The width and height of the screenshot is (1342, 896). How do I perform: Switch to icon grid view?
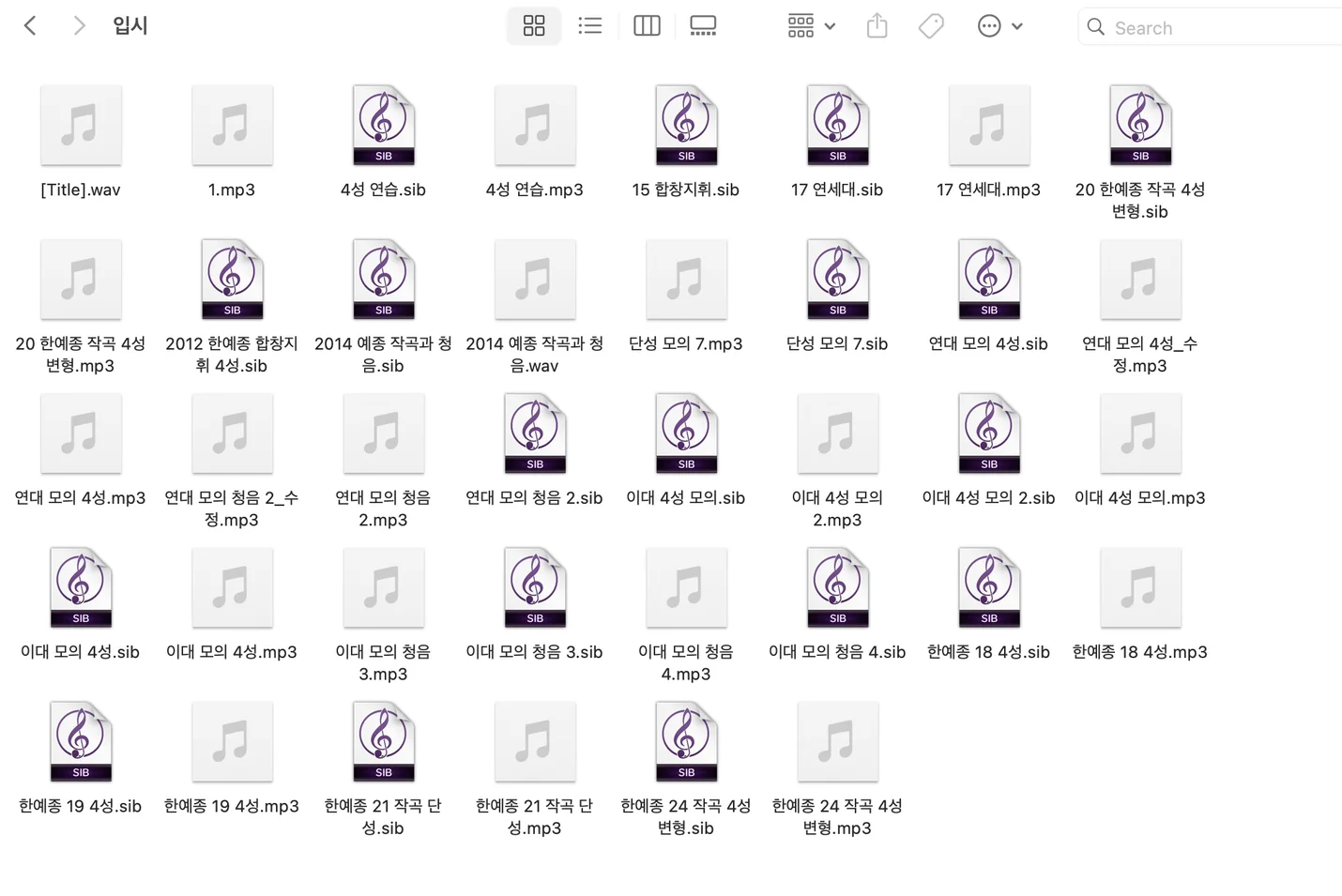[534, 26]
